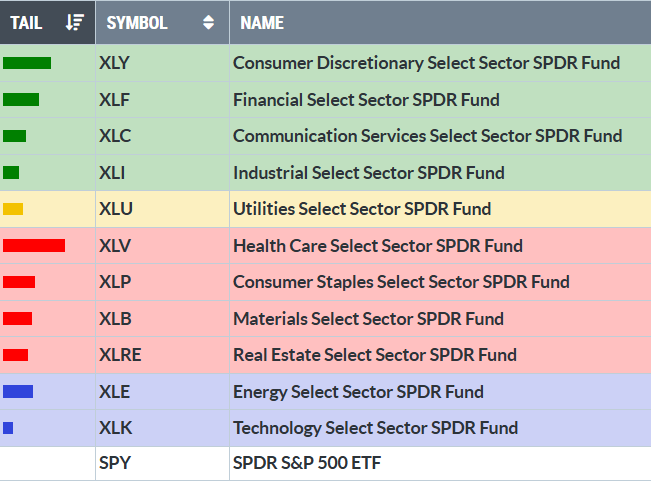Sort table by the TAIL column icon
This screenshot has width=651, height=484.
[75, 22]
